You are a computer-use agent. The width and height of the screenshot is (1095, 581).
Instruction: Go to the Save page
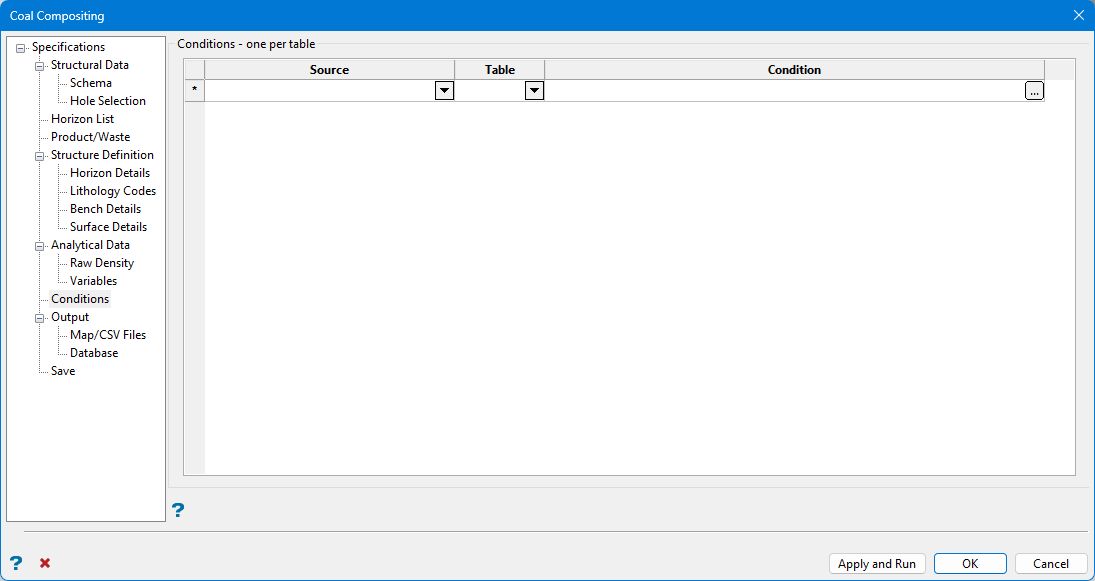(63, 371)
